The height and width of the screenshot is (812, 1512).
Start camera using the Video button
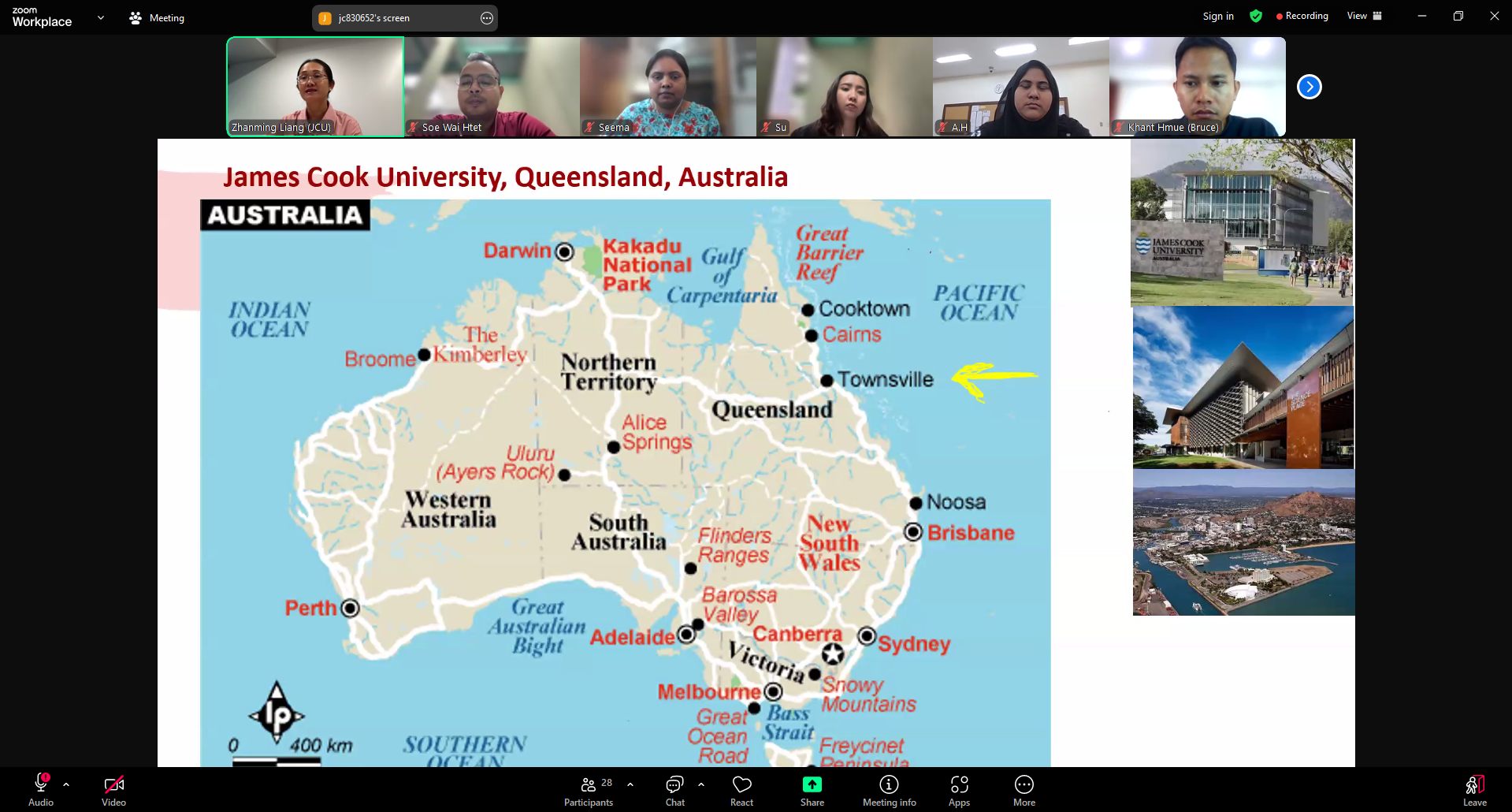pos(113,790)
